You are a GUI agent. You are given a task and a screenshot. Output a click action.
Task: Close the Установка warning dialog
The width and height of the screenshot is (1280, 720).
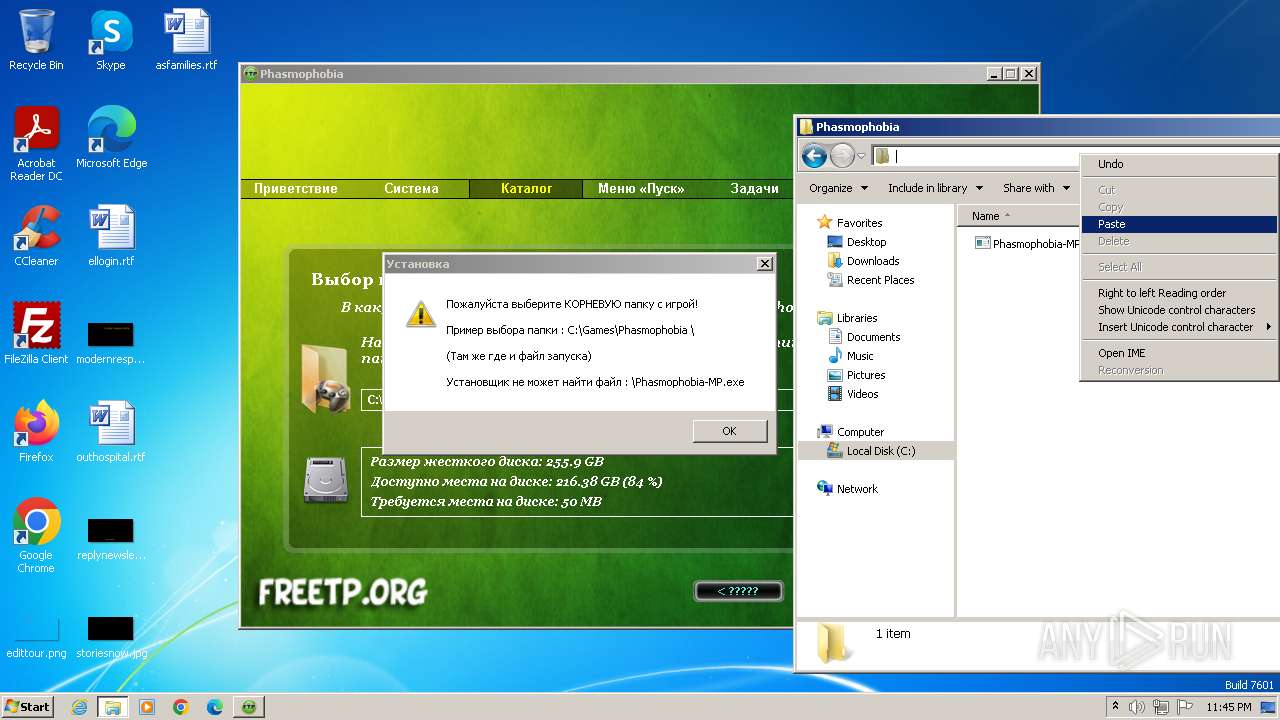coord(764,264)
